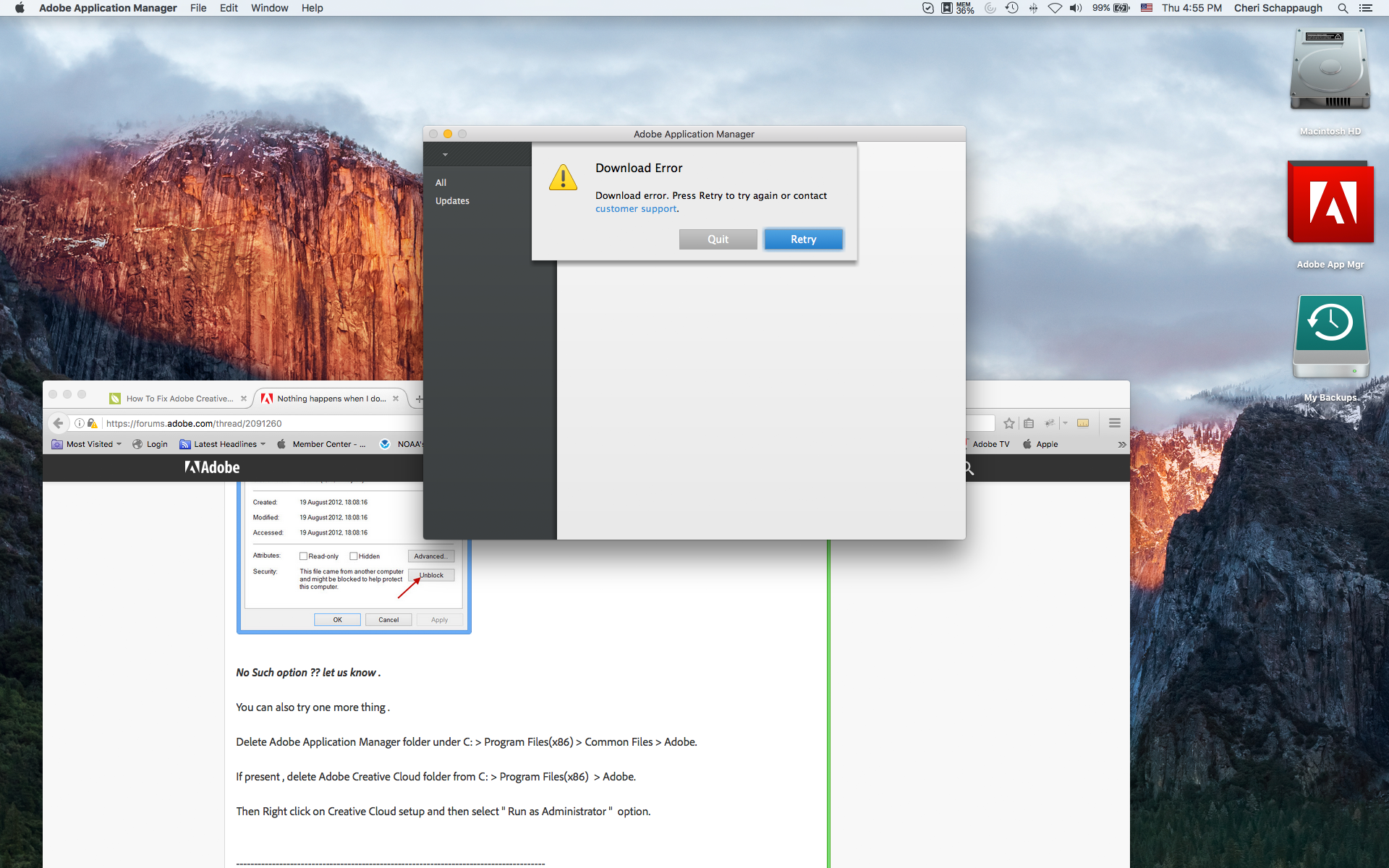This screenshot has height=868, width=1389.
Task: Expand the All section in sidebar
Action: coord(441,182)
